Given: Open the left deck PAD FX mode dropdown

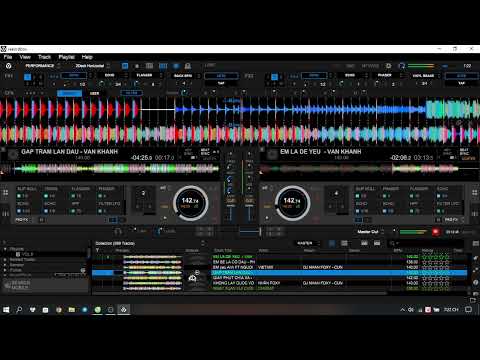Looking at the screenshot, I should 24,220.
